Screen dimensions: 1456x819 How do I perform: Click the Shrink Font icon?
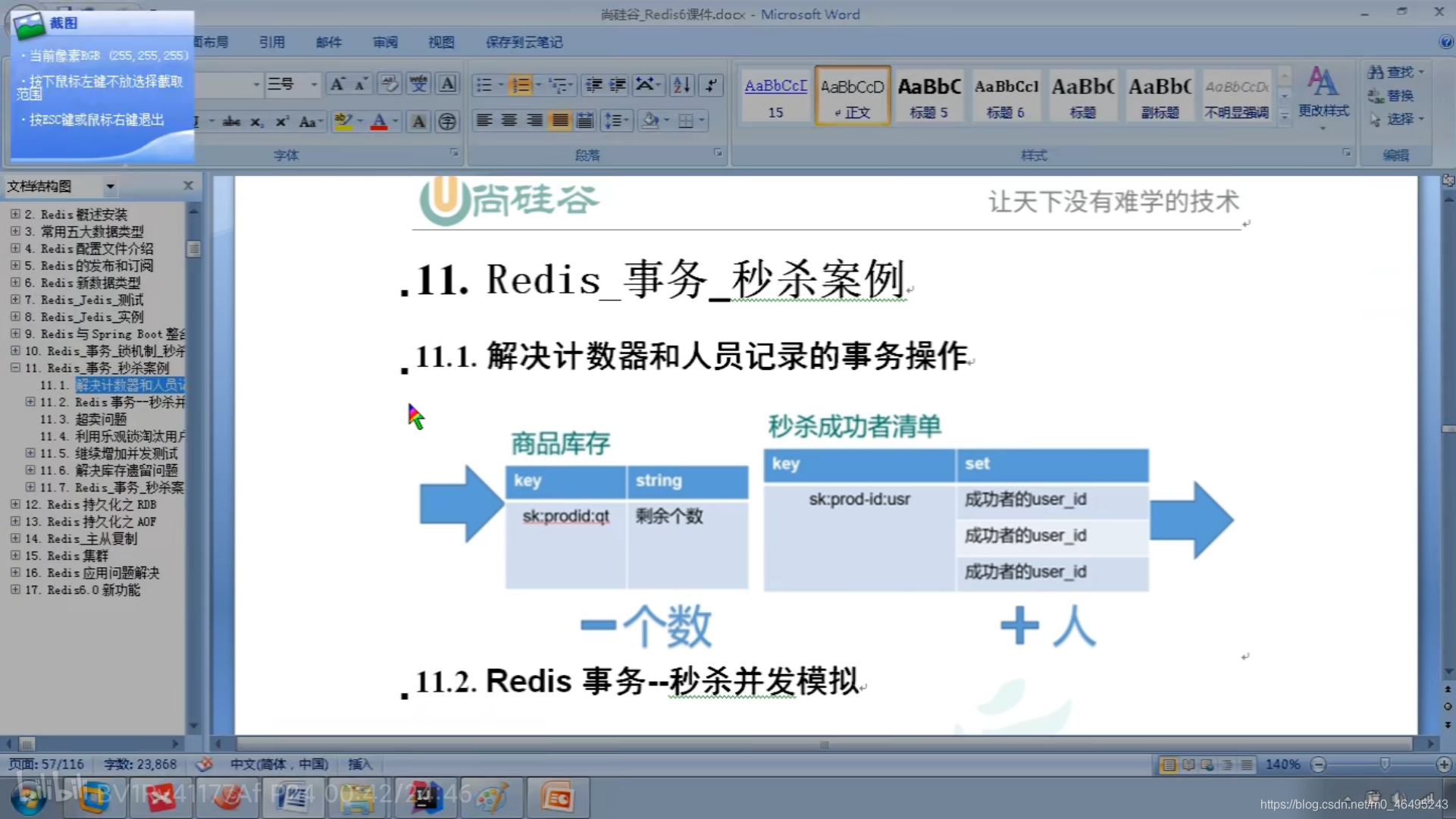click(361, 85)
